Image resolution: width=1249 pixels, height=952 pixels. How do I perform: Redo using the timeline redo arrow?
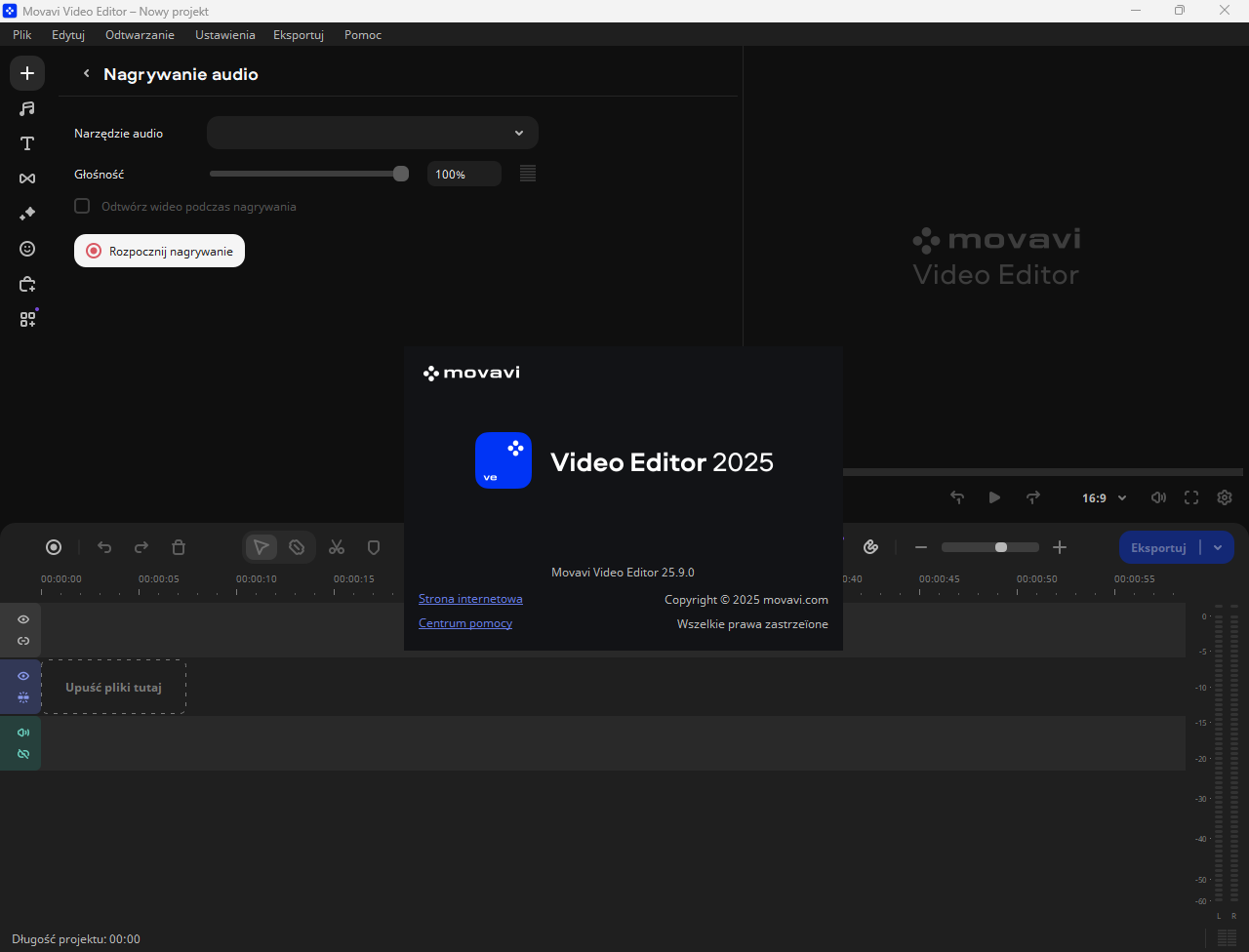tap(141, 547)
